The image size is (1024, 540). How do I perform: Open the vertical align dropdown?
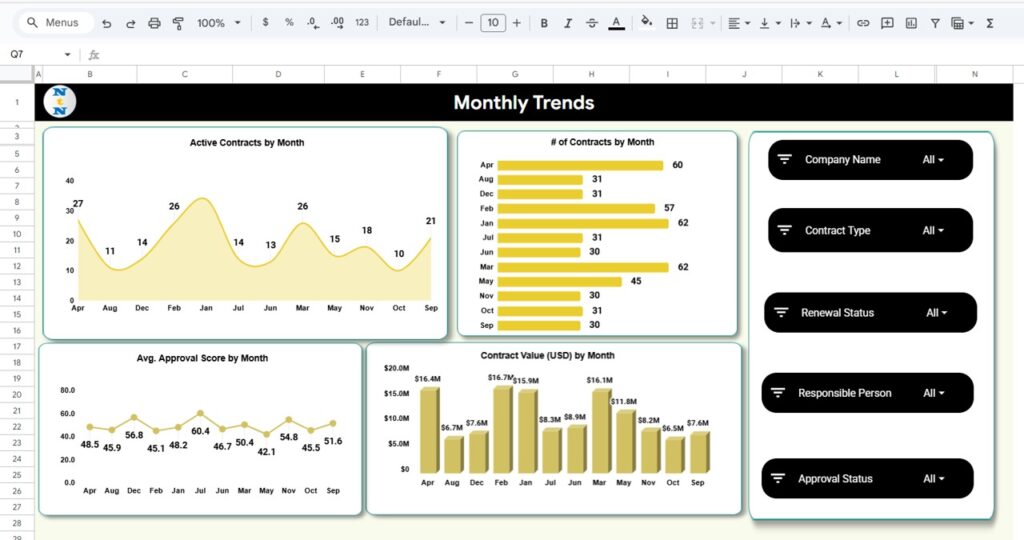click(x=769, y=23)
